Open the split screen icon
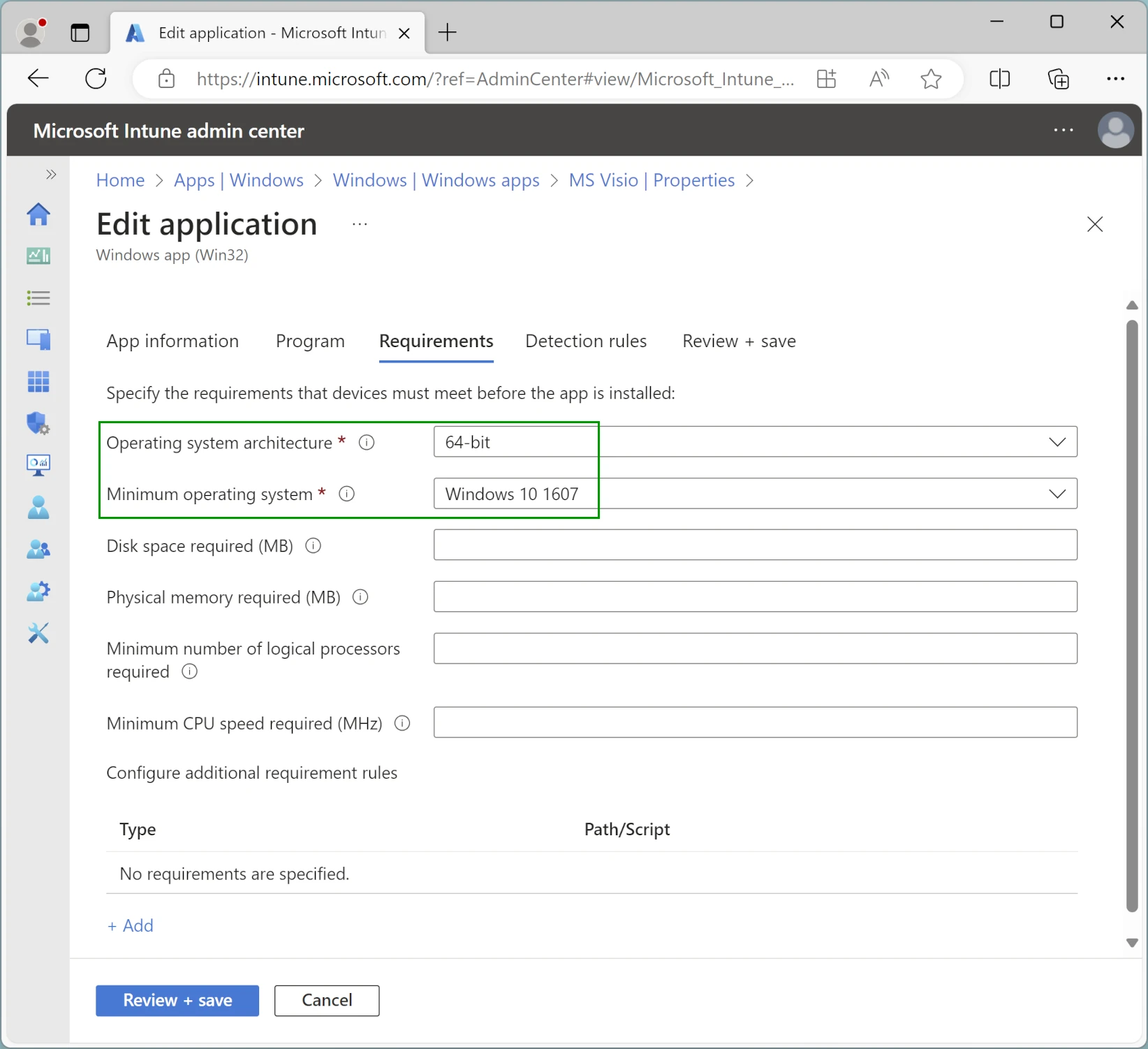This screenshot has height=1049, width=1148. point(1000,79)
